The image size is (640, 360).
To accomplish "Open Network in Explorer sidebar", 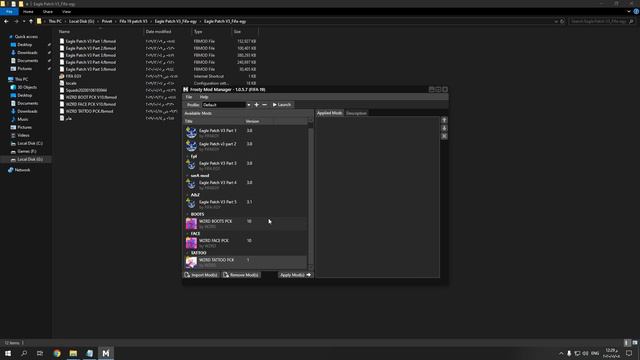I will click(22, 170).
